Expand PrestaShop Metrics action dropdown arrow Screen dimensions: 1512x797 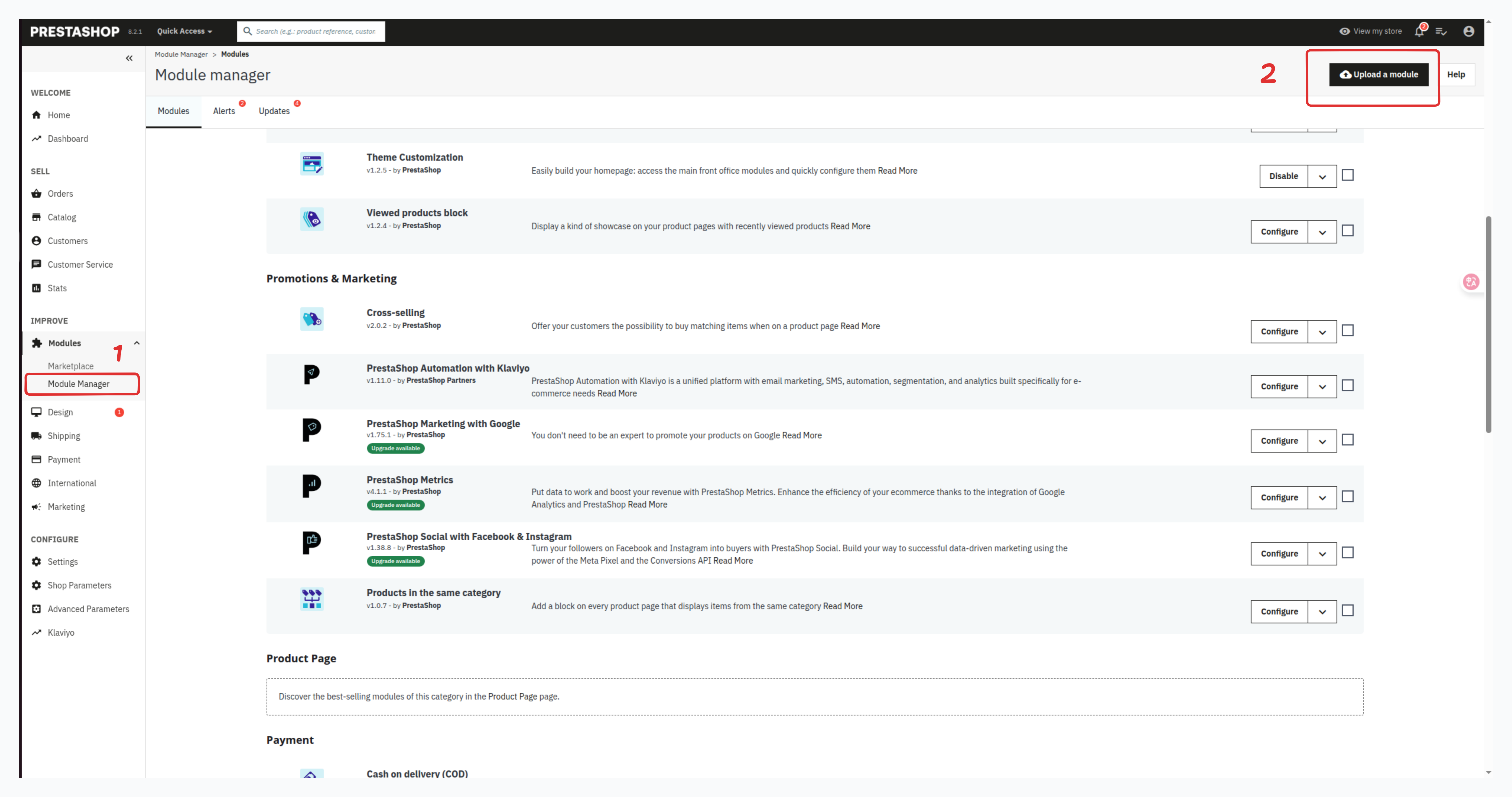click(1322, 498)
